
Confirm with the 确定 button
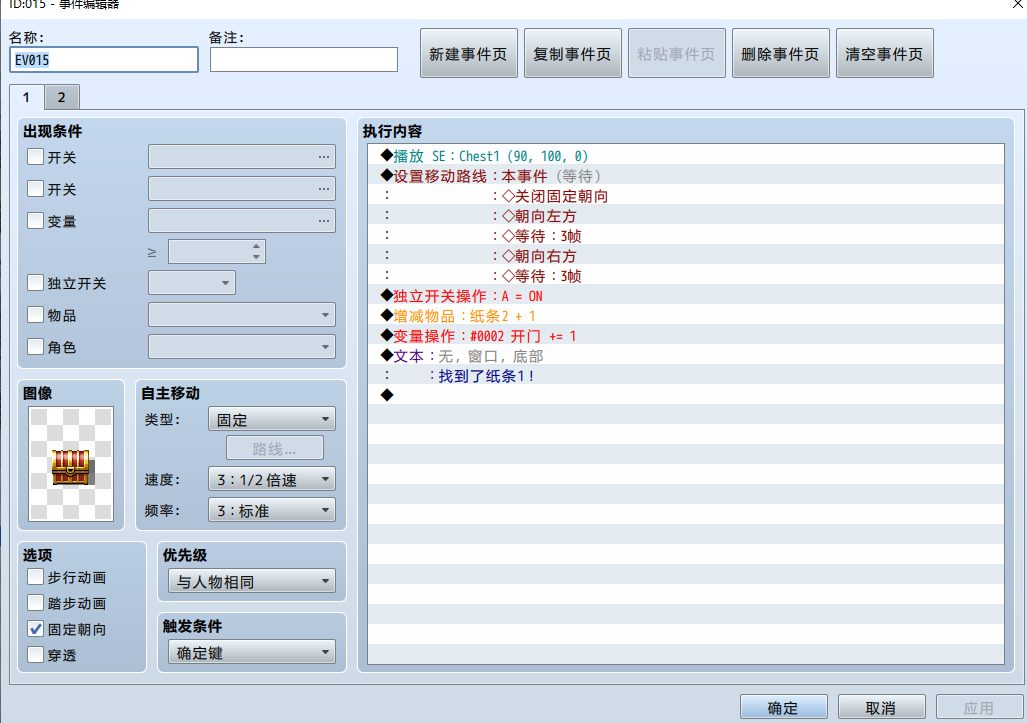point(783,708)
